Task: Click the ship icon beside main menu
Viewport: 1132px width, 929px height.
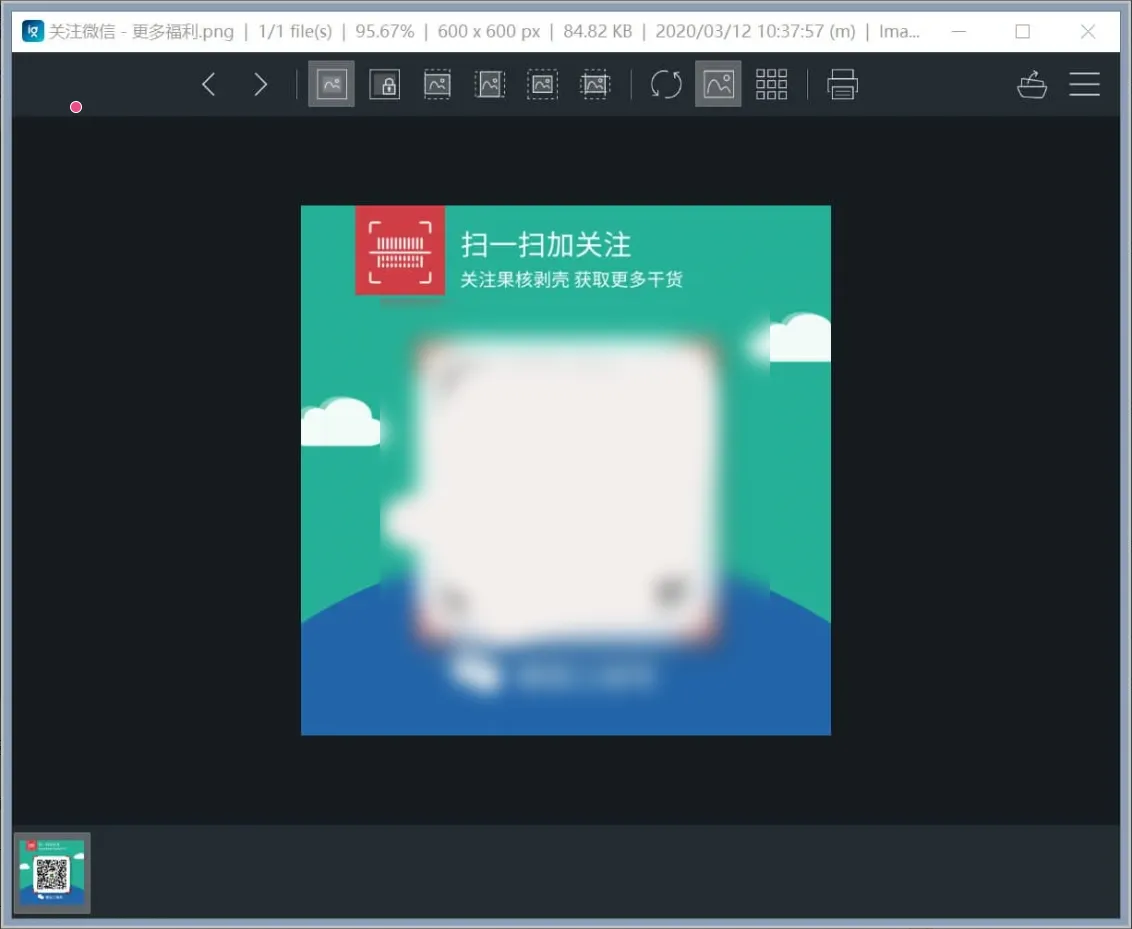Action: (1032, 84)
